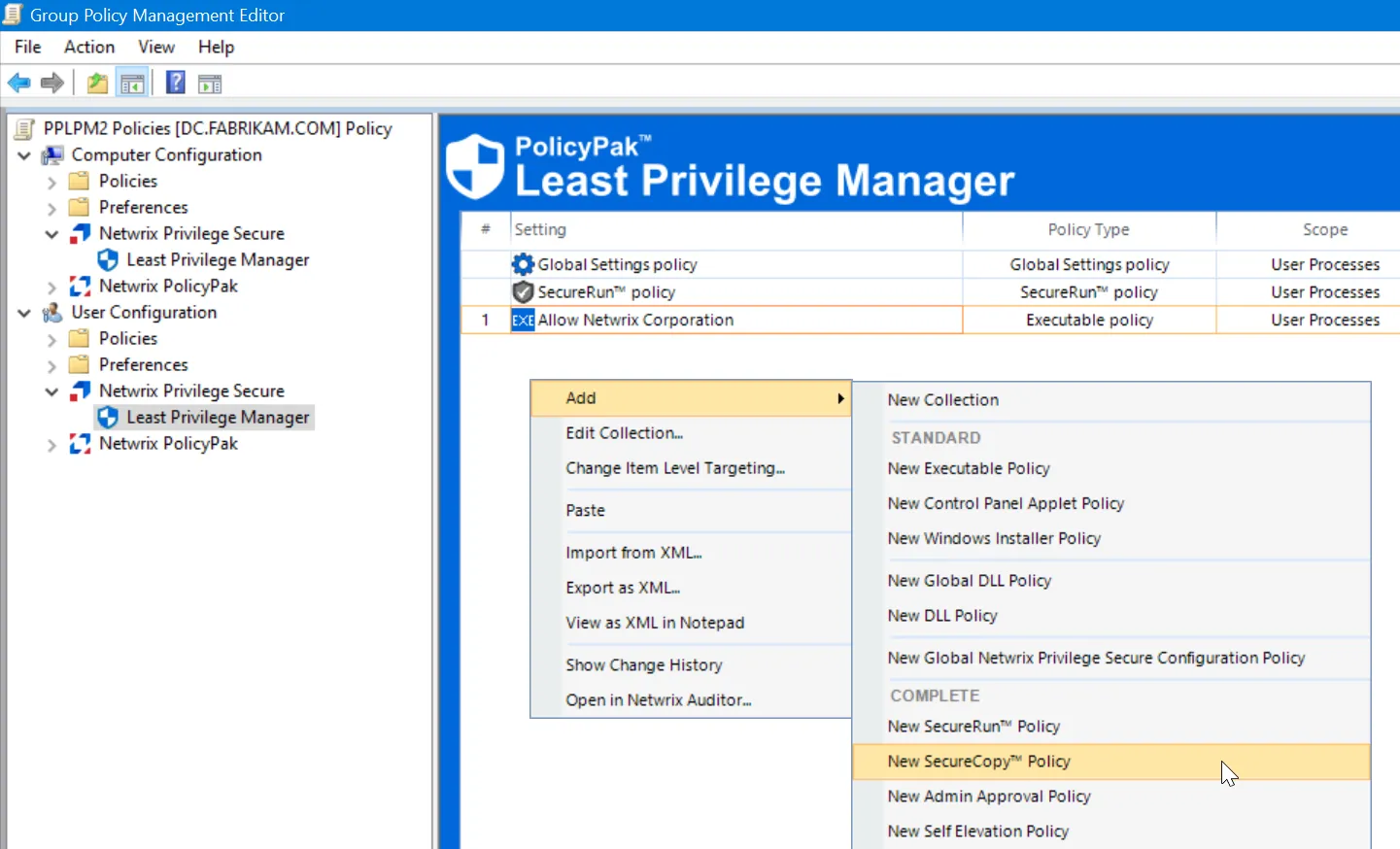
Task: Collapse Netwrix Privilege Secure under User Configuration
Action: (x=51, y=391)
